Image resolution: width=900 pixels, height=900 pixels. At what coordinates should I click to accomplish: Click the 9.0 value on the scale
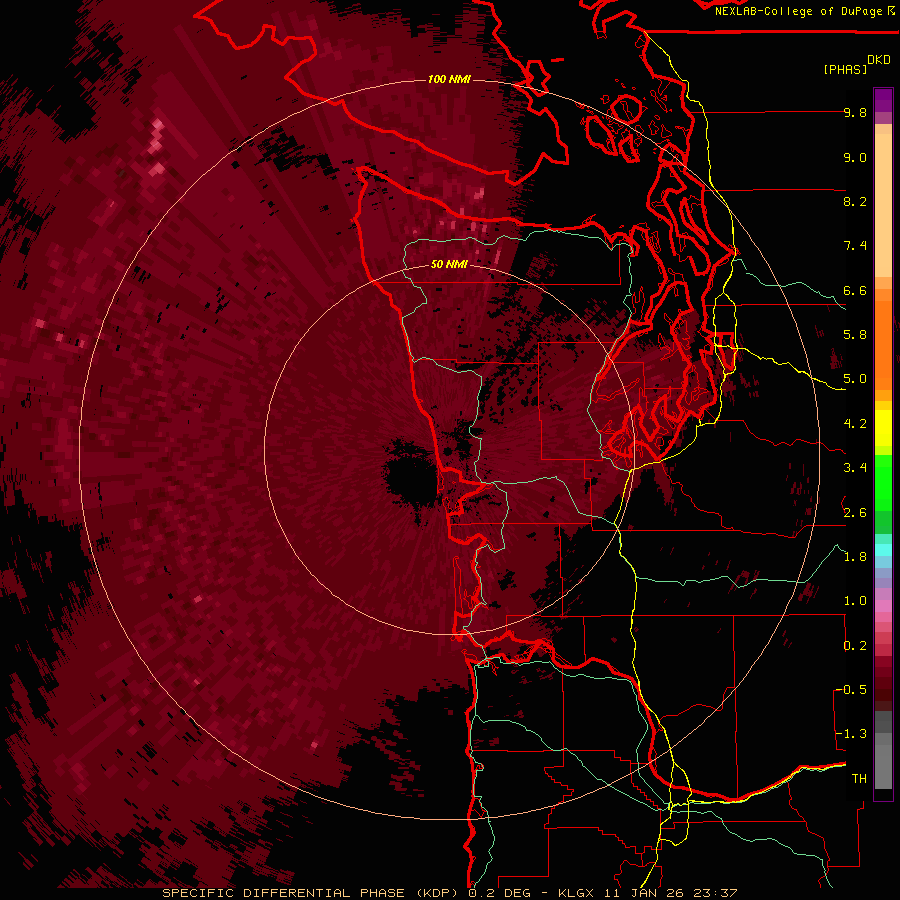click(x=855, y=157)
